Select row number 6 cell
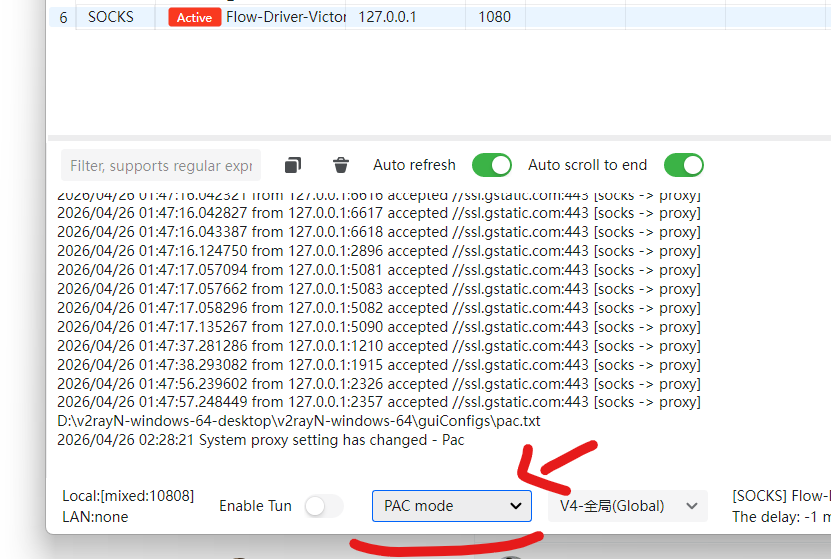The height and width of the screenshot is (559, 831). point(63,17)
